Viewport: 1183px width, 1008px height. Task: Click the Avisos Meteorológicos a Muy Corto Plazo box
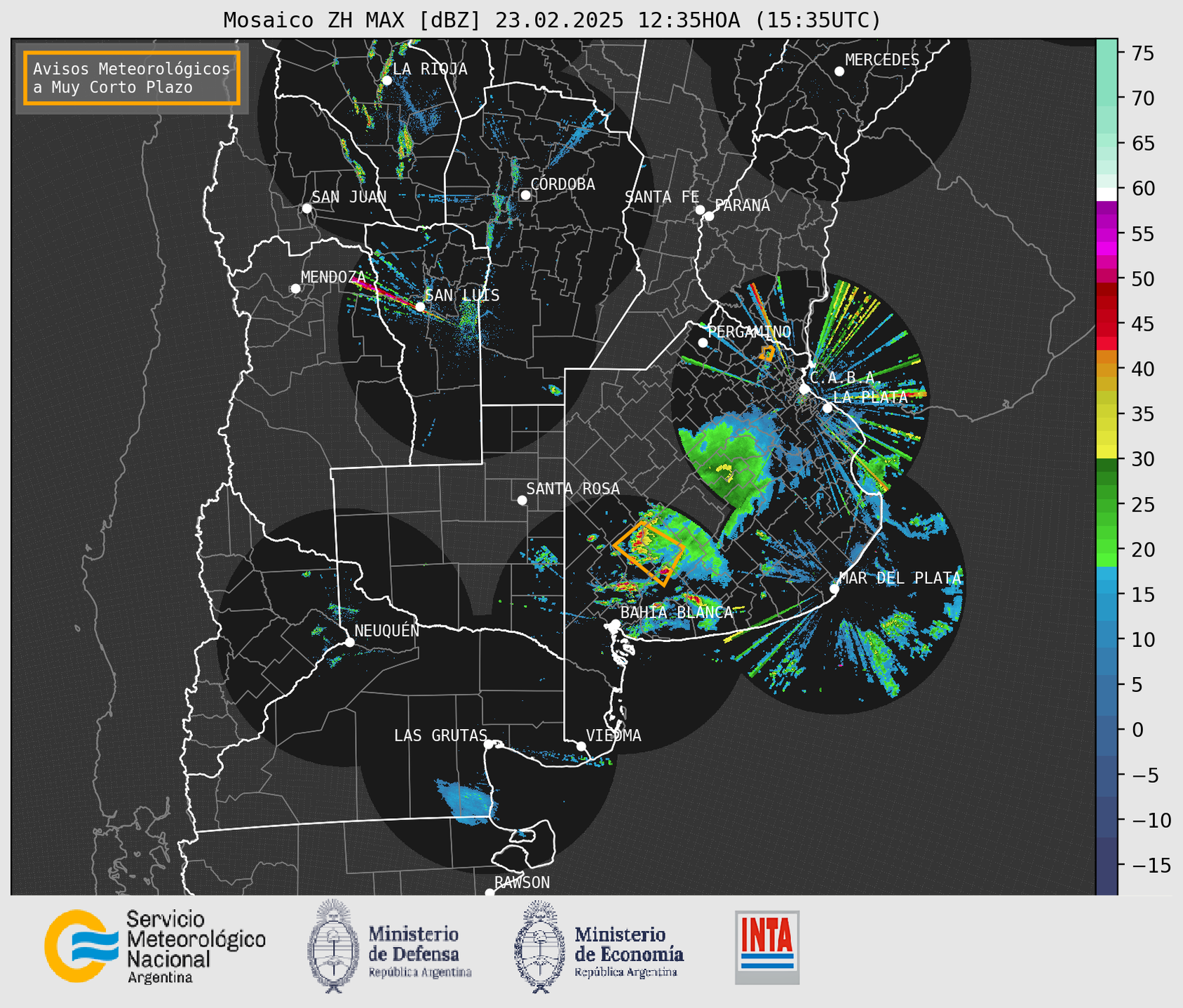pyautogui.click(x=132, y=78)
